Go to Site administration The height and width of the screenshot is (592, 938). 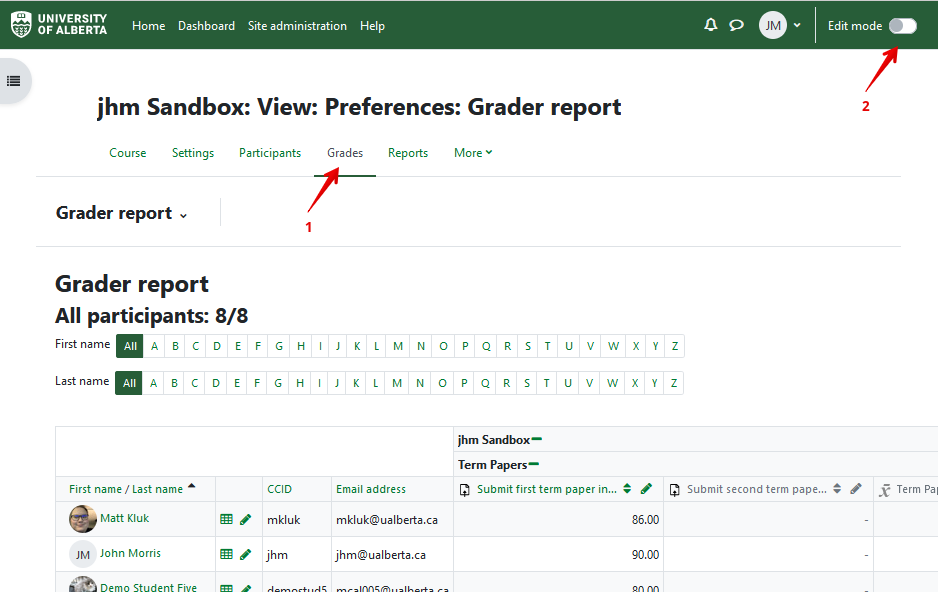tap(297, 26)
